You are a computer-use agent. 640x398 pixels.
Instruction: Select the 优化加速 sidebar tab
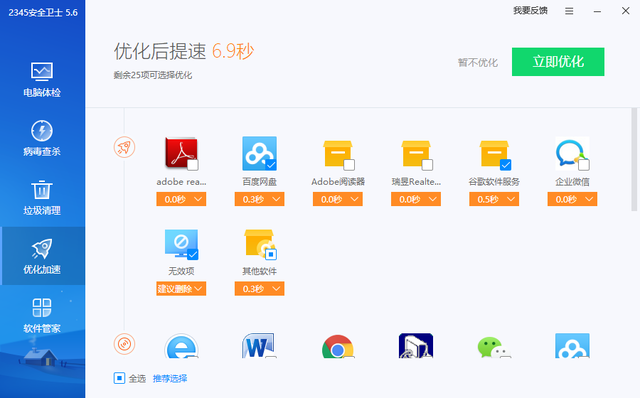pos(42,256)
